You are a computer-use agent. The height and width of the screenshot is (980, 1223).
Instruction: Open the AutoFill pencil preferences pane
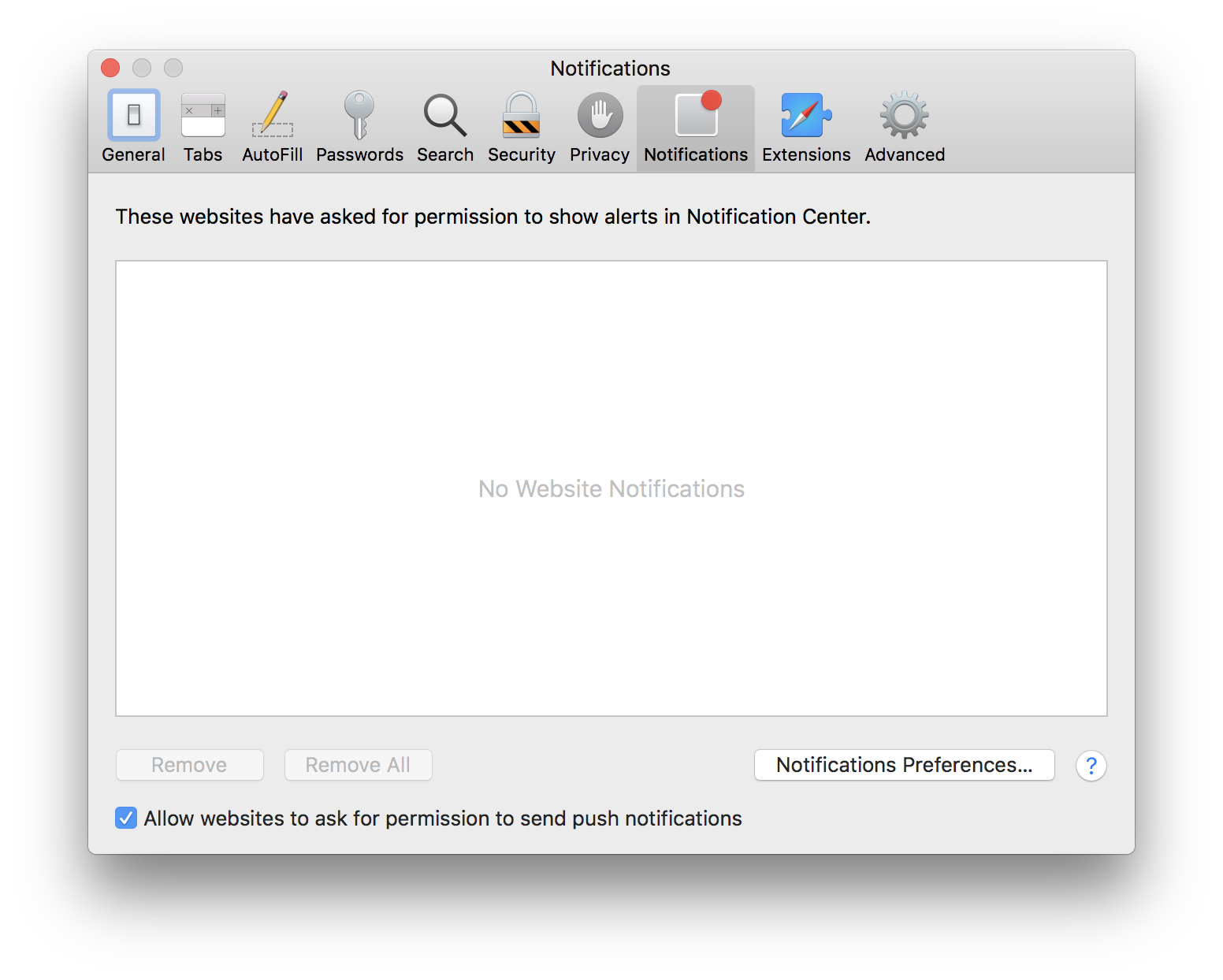[x=272, y=127]
